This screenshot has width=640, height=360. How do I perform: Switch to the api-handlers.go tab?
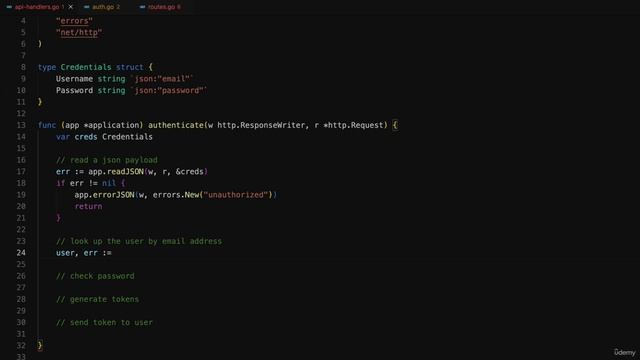(37, 7)
